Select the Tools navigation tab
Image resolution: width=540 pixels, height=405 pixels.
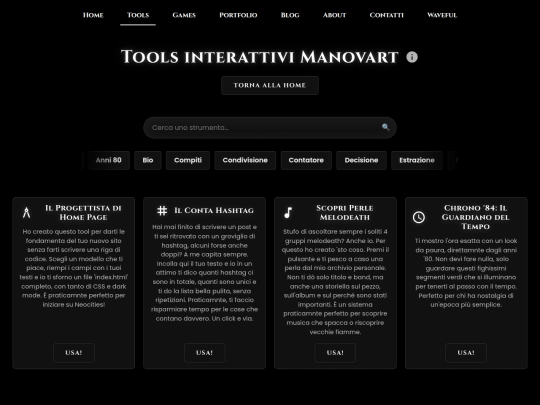click(x=138, y=15)
